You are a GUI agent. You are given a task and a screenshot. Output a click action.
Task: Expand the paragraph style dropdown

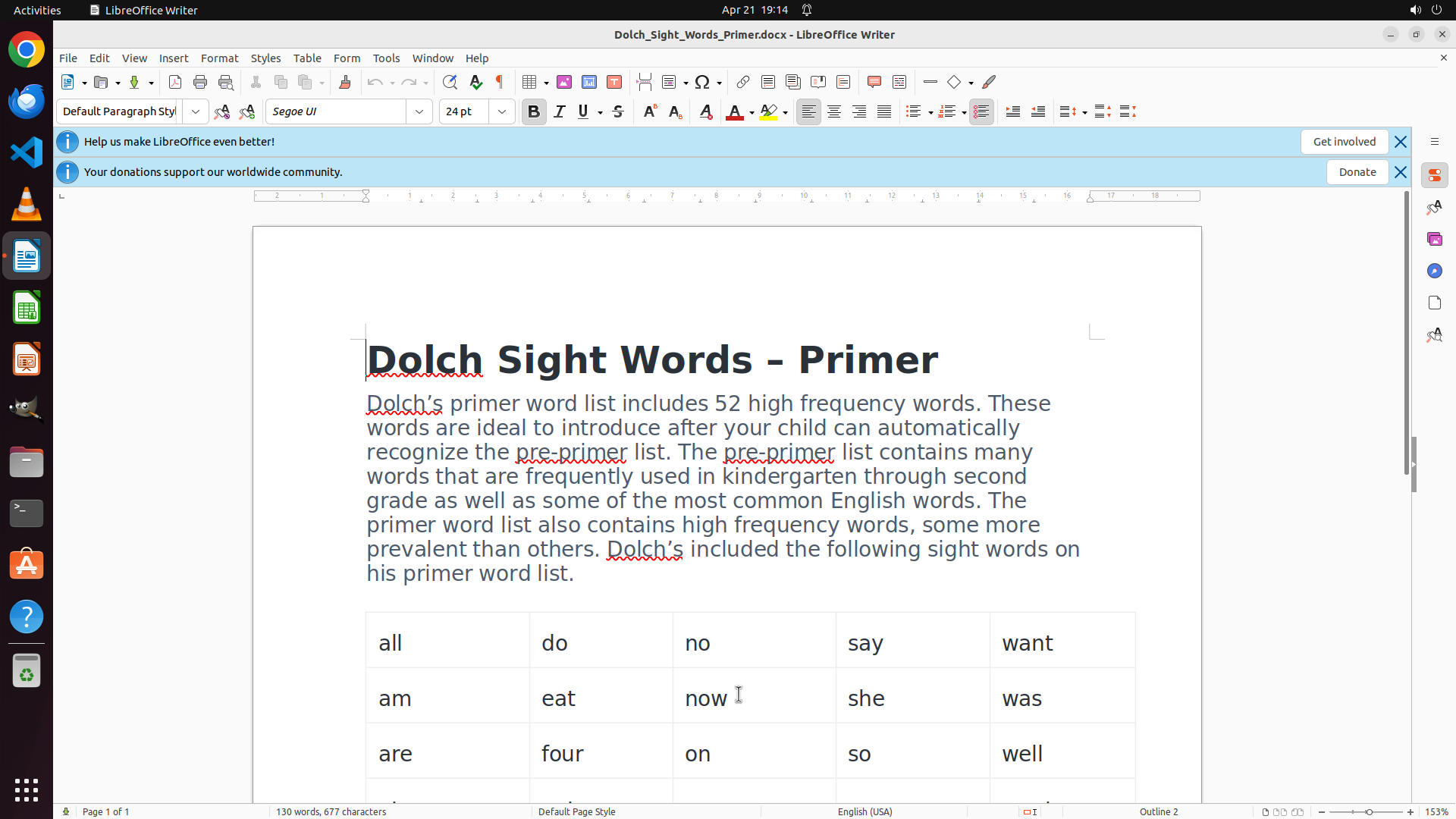pyautogui.click(x=196, y=111)
